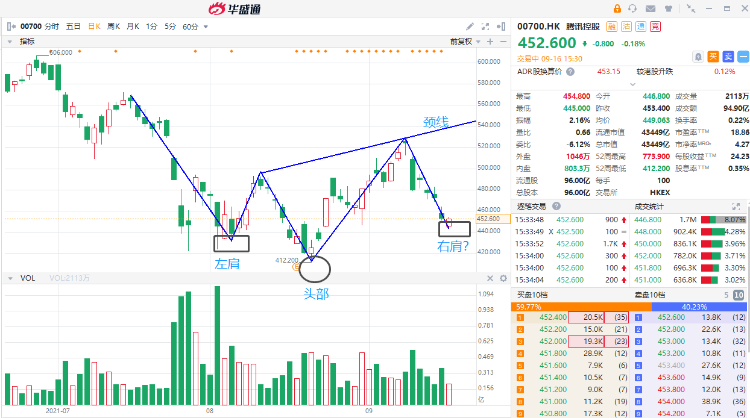Viewport: 750px width, 418px height.
Task: Click the 华盛通 logo in title bar
Action: [235, 9]
